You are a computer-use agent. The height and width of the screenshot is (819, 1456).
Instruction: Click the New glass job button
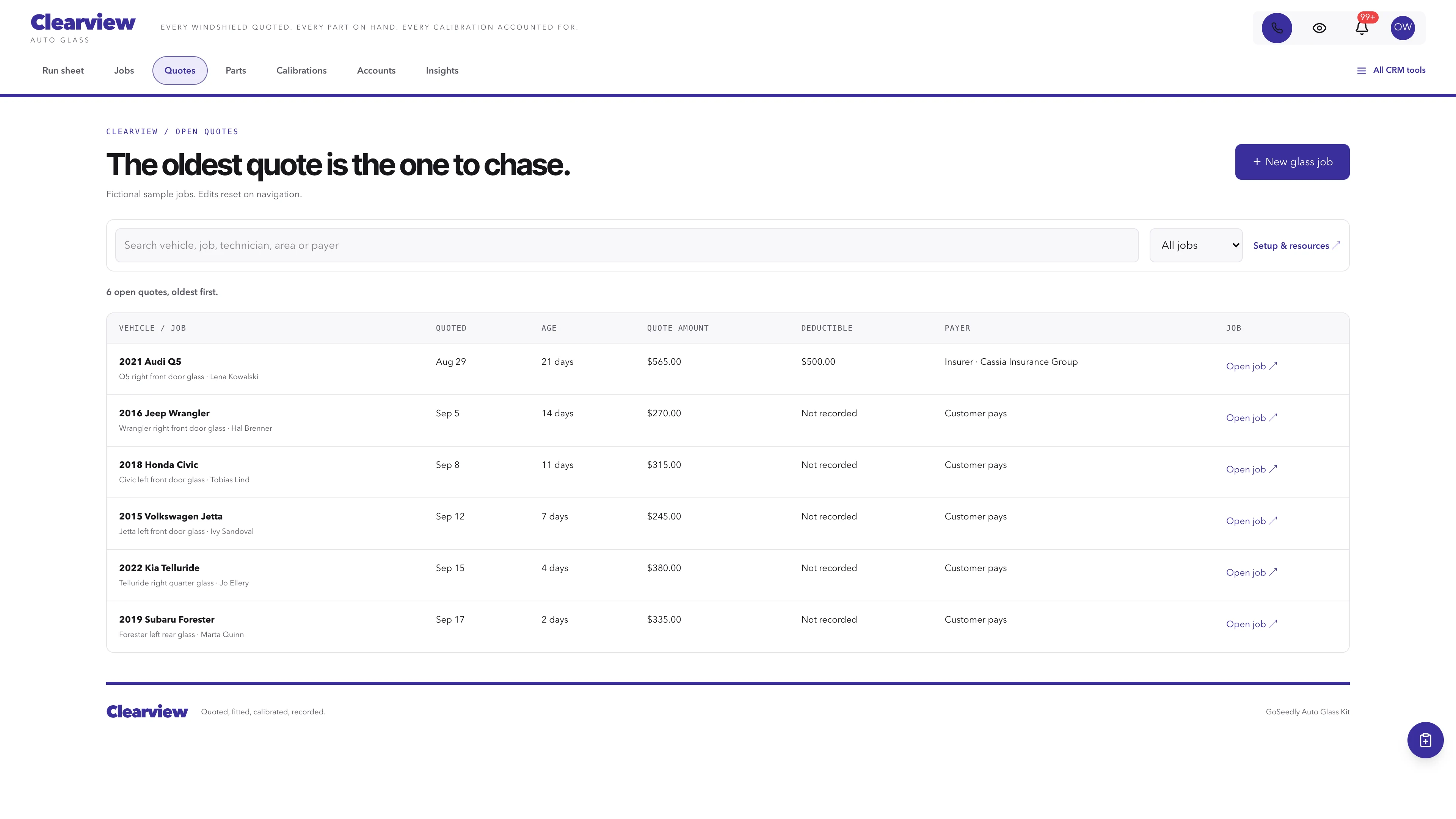pos(1292,162)
